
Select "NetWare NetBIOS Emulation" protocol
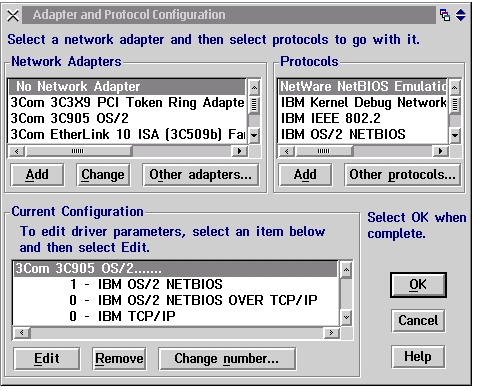[x=363, y=87]
